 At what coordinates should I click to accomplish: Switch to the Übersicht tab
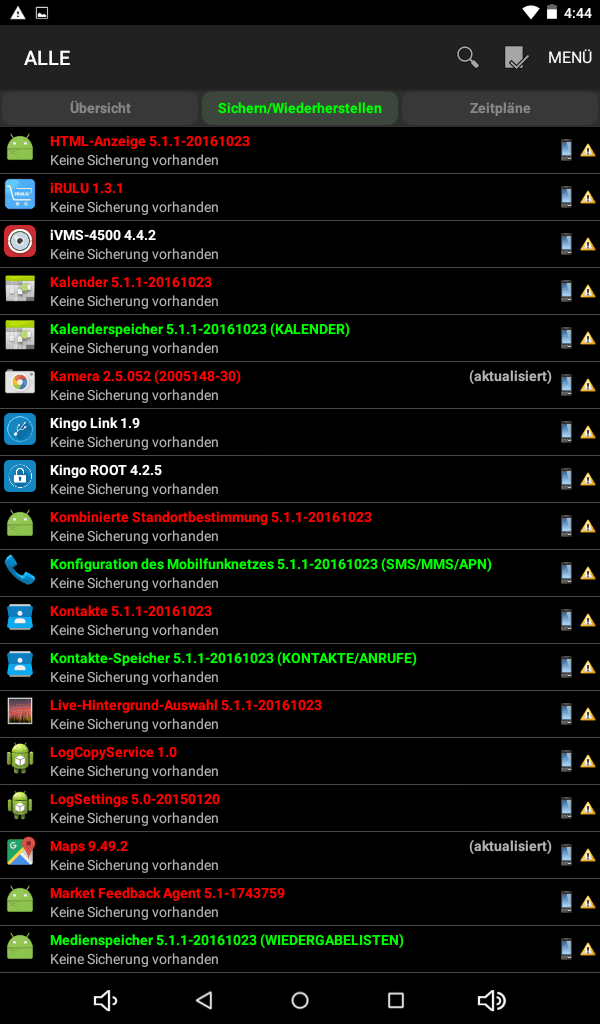pyautogui.click(x=100, y=108)
